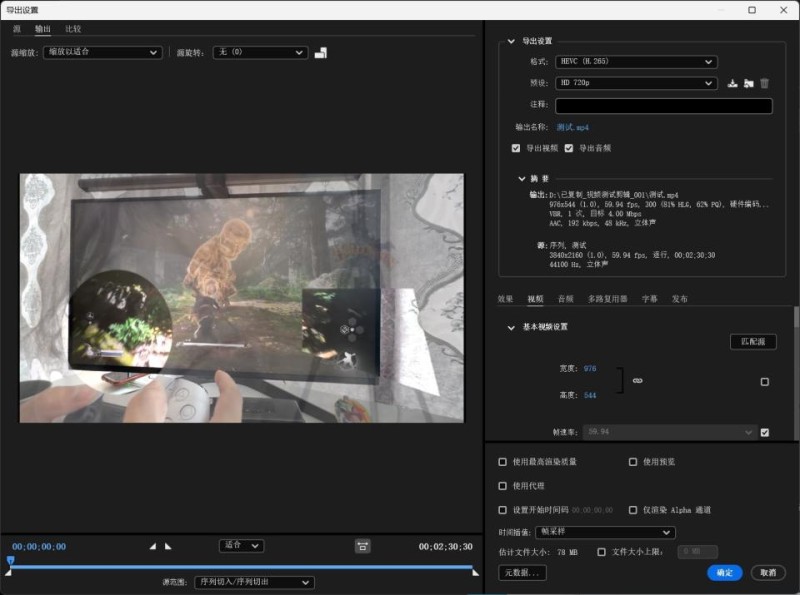
Task: Open the 多路复用器 tab
Action: pyautogui.click(x=607, y=299)
